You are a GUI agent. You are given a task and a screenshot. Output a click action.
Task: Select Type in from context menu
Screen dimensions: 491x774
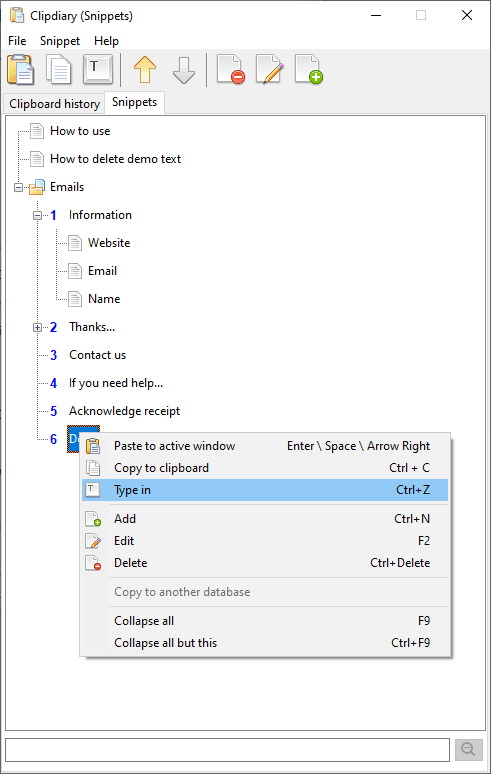click(265, 490)
